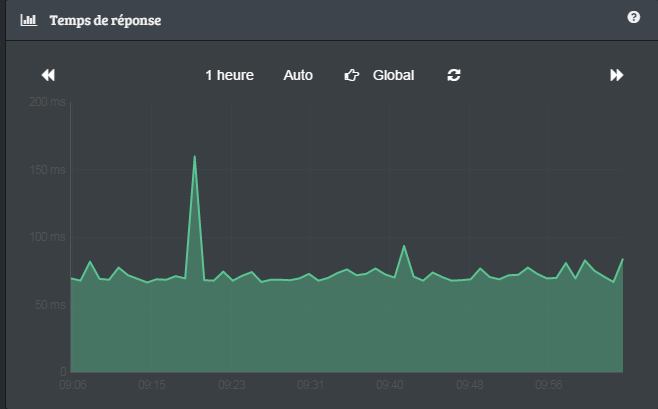Click the last data point at chart's right end

click(x=622, y=260)
